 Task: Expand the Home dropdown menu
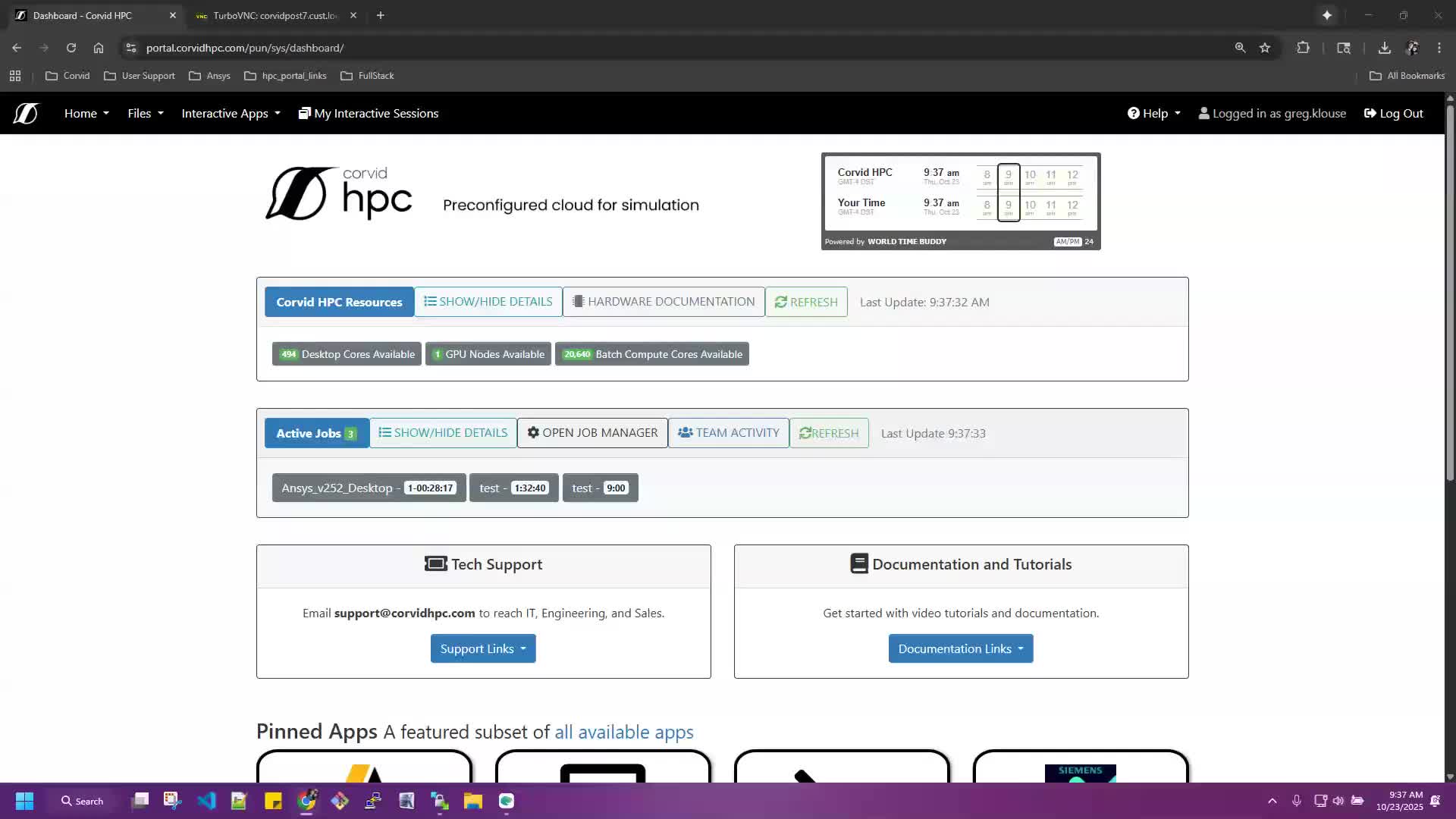point(86,114)
